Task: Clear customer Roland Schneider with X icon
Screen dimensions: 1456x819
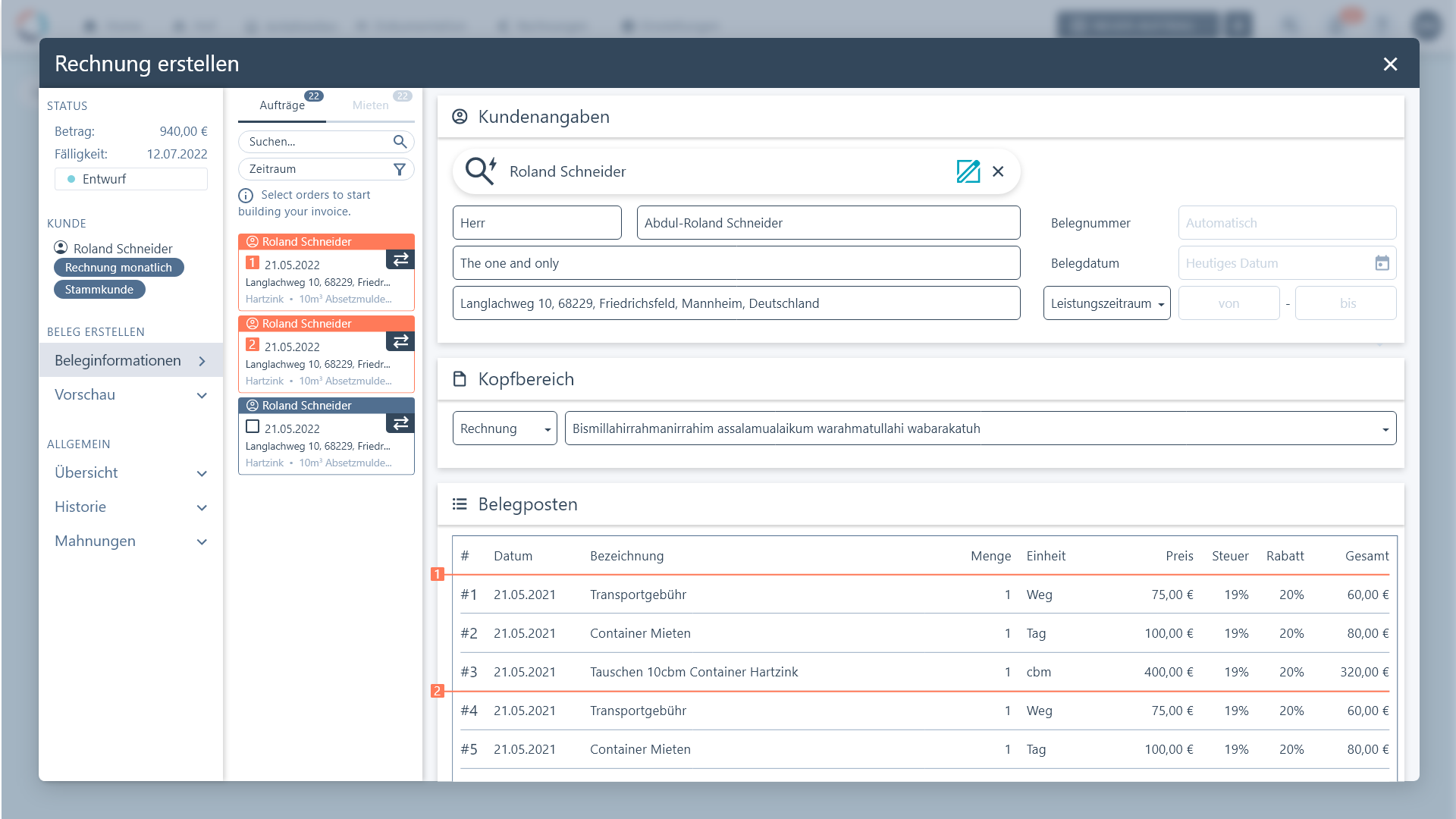Action: click(998, 171)
